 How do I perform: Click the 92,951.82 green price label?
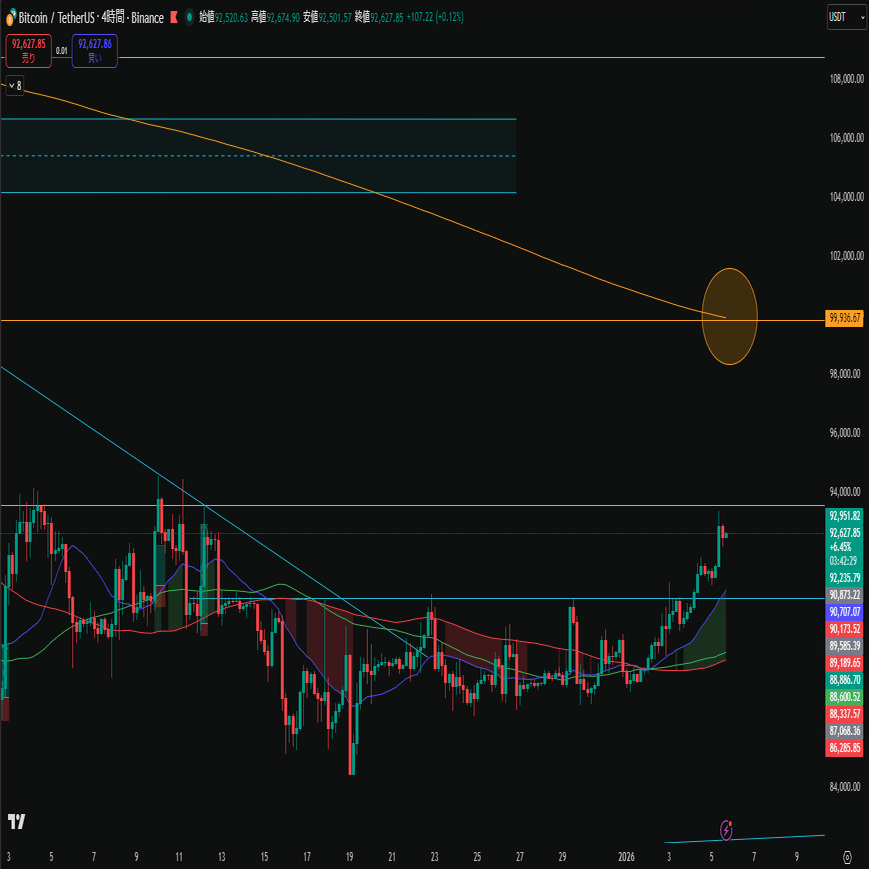[x=844, y=516]
